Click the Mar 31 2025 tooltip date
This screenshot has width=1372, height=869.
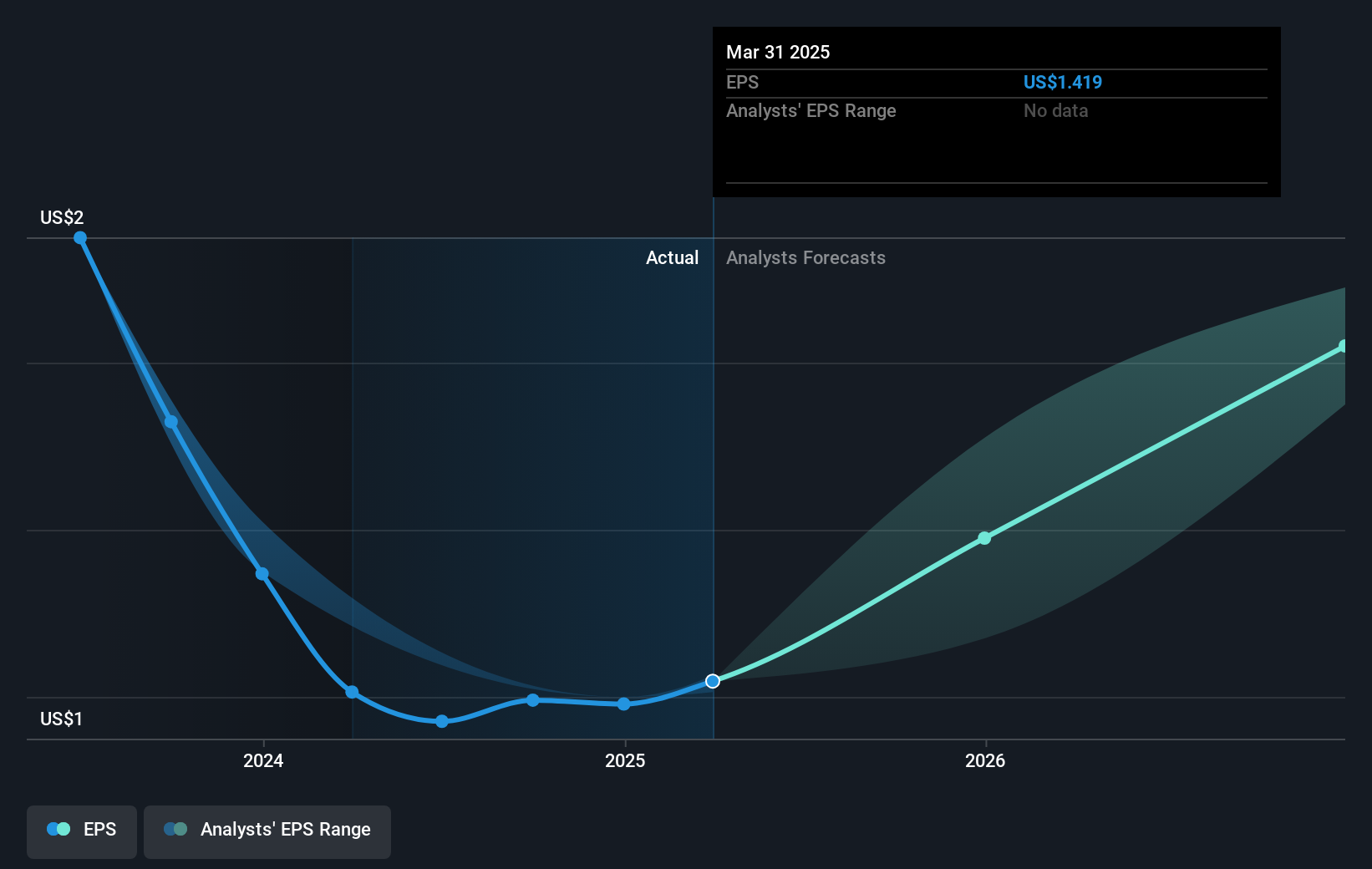click(778, 52)
